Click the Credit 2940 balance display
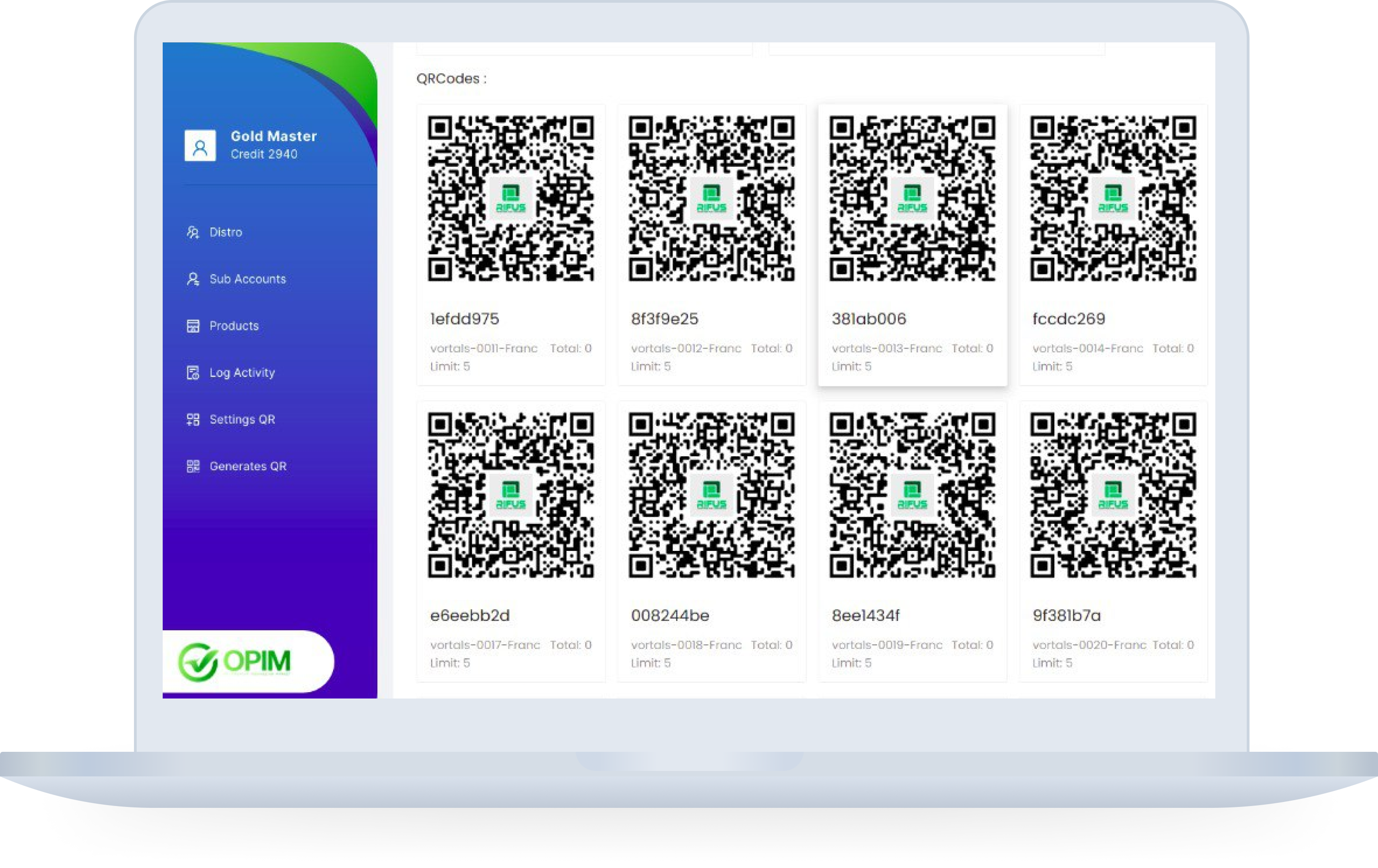This screenshot has height=868, width=1378. pos(264,154)
